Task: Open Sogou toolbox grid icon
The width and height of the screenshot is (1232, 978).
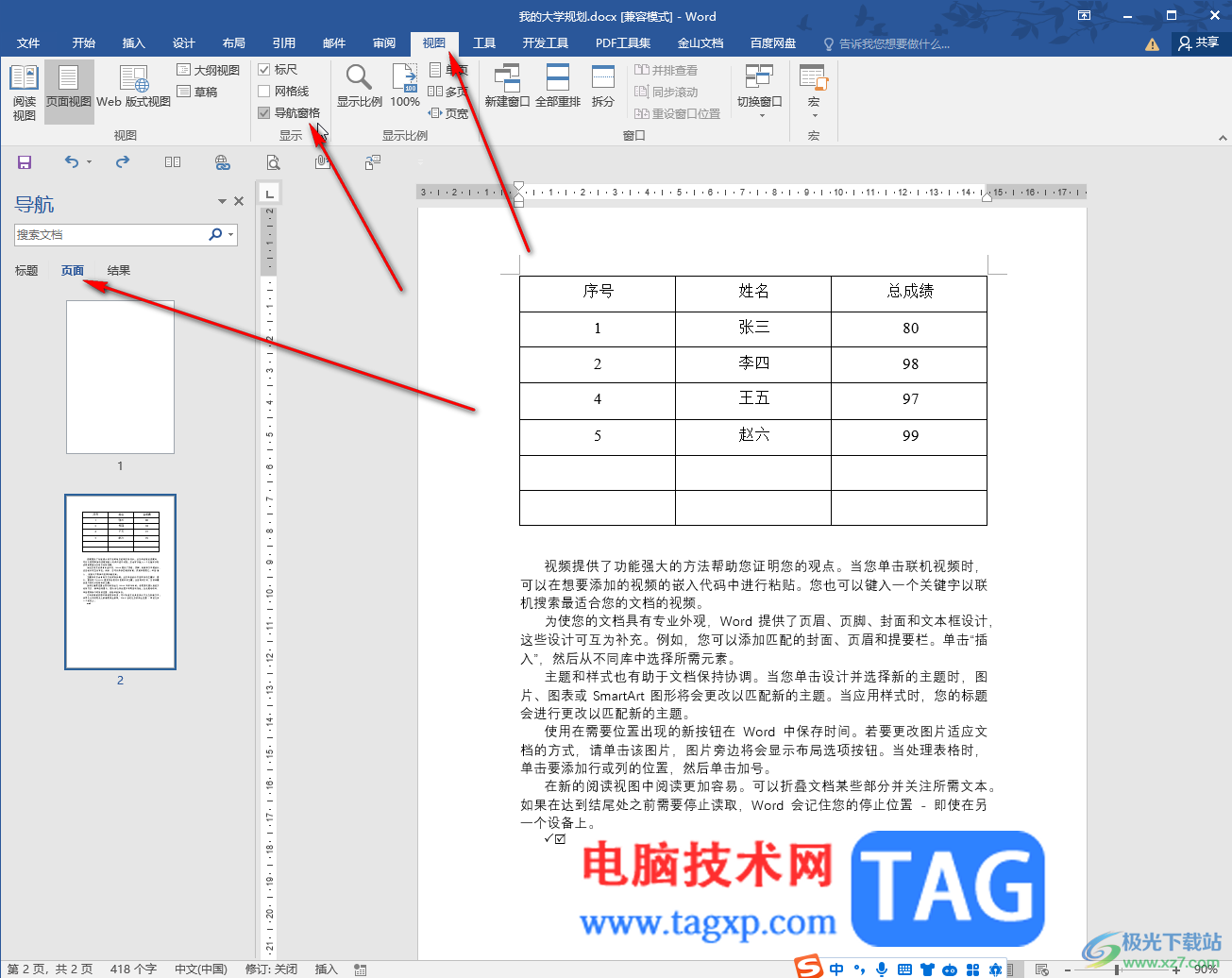Action: pyautogui.click(x=972, y=970)
